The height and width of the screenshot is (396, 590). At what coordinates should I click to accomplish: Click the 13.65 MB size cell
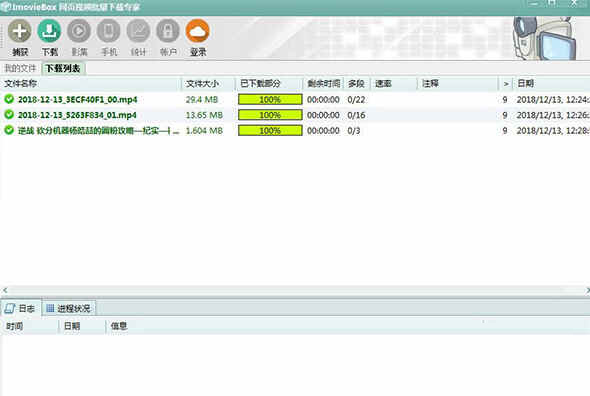coord(204,115)
